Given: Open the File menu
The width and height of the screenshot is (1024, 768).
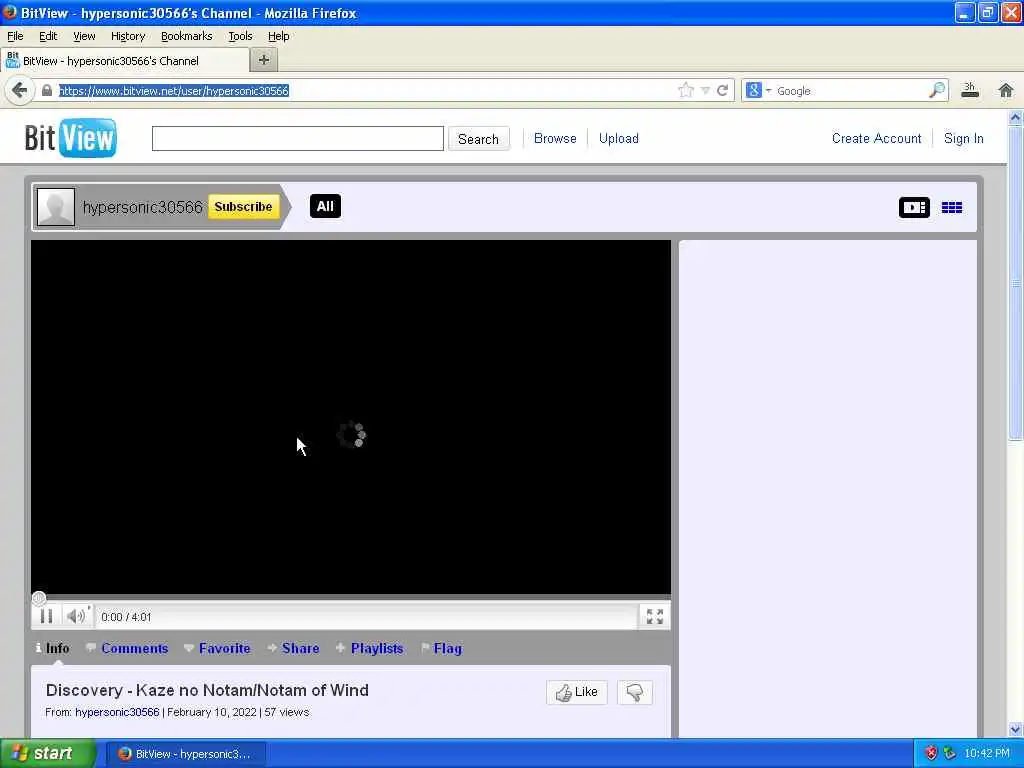Looking at the screenshot, I should [x=15, y=36].
